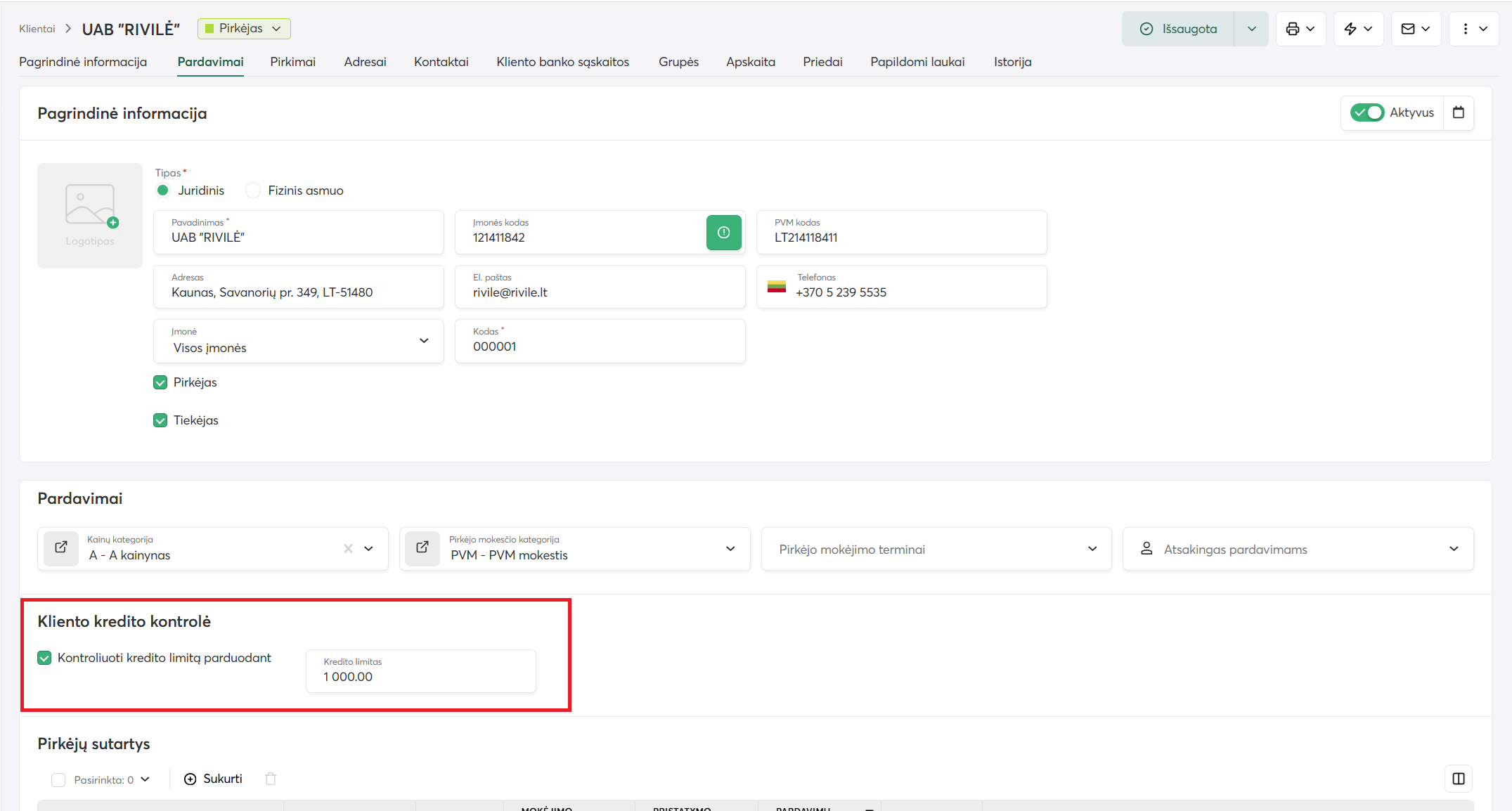
Task: Click the printer icon in top toolbar
Action: tap(1293, 29)
